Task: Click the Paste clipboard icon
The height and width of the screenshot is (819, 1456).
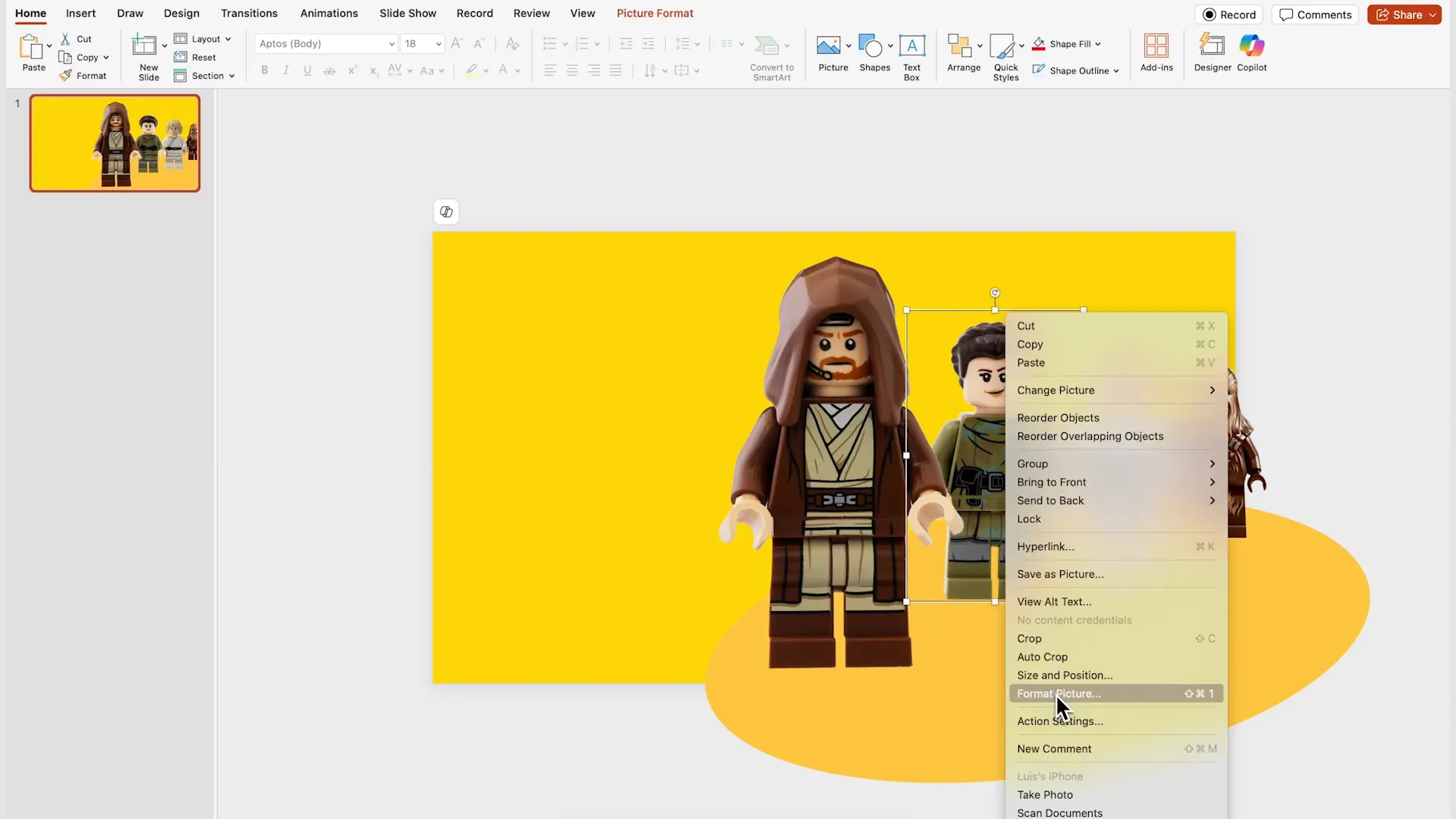Action: 31,47
